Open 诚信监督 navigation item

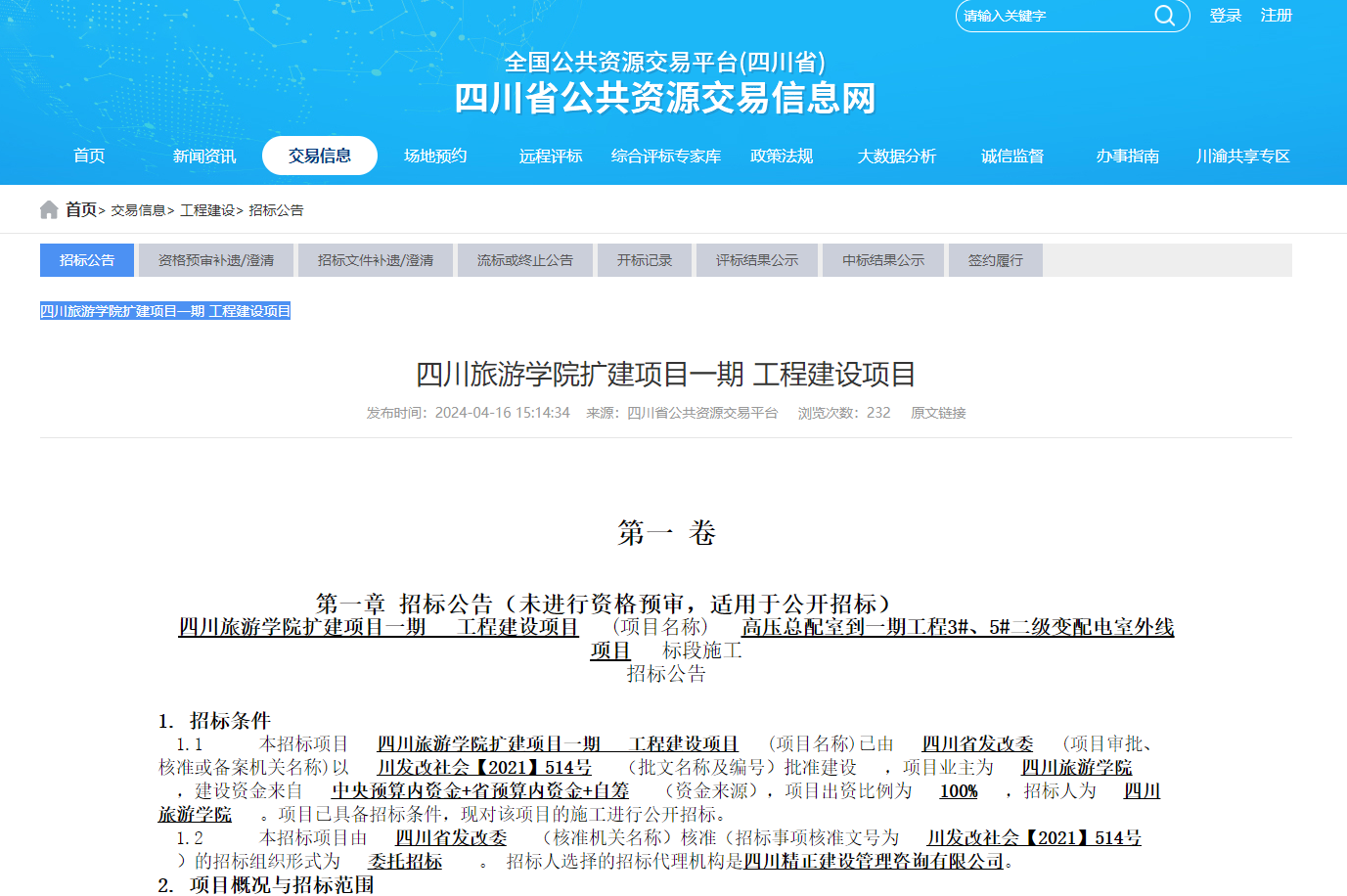tap(1012, 157)
